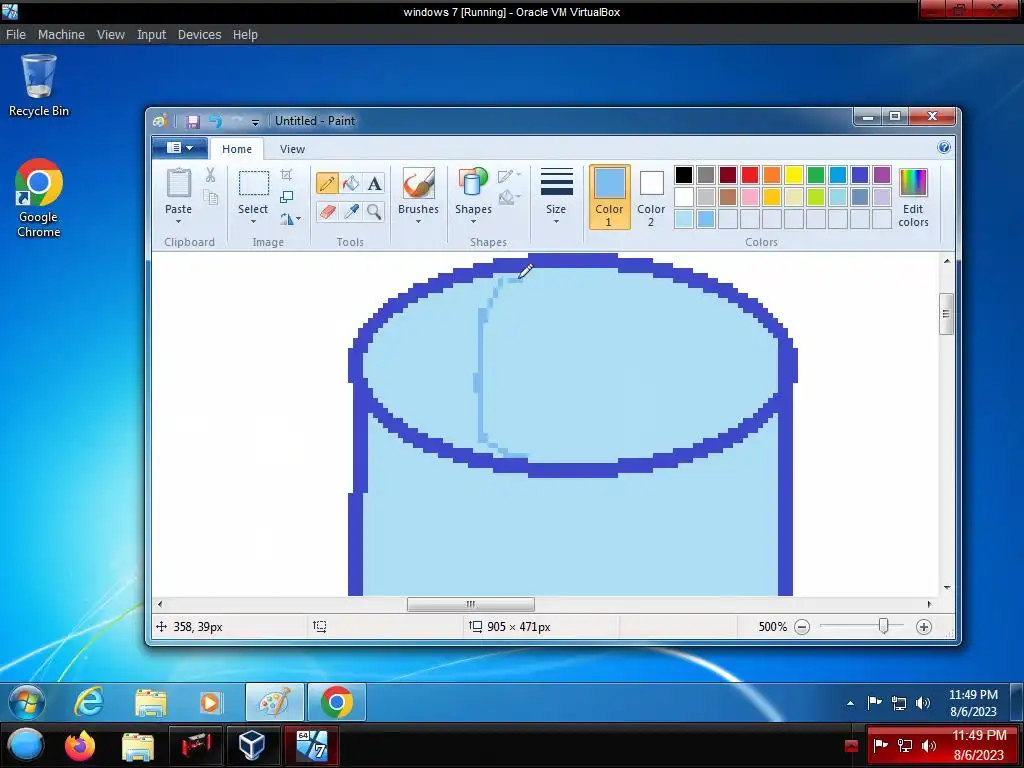
Task: Select the Fill with color bucket tool
Action: (x=351, y=184)
